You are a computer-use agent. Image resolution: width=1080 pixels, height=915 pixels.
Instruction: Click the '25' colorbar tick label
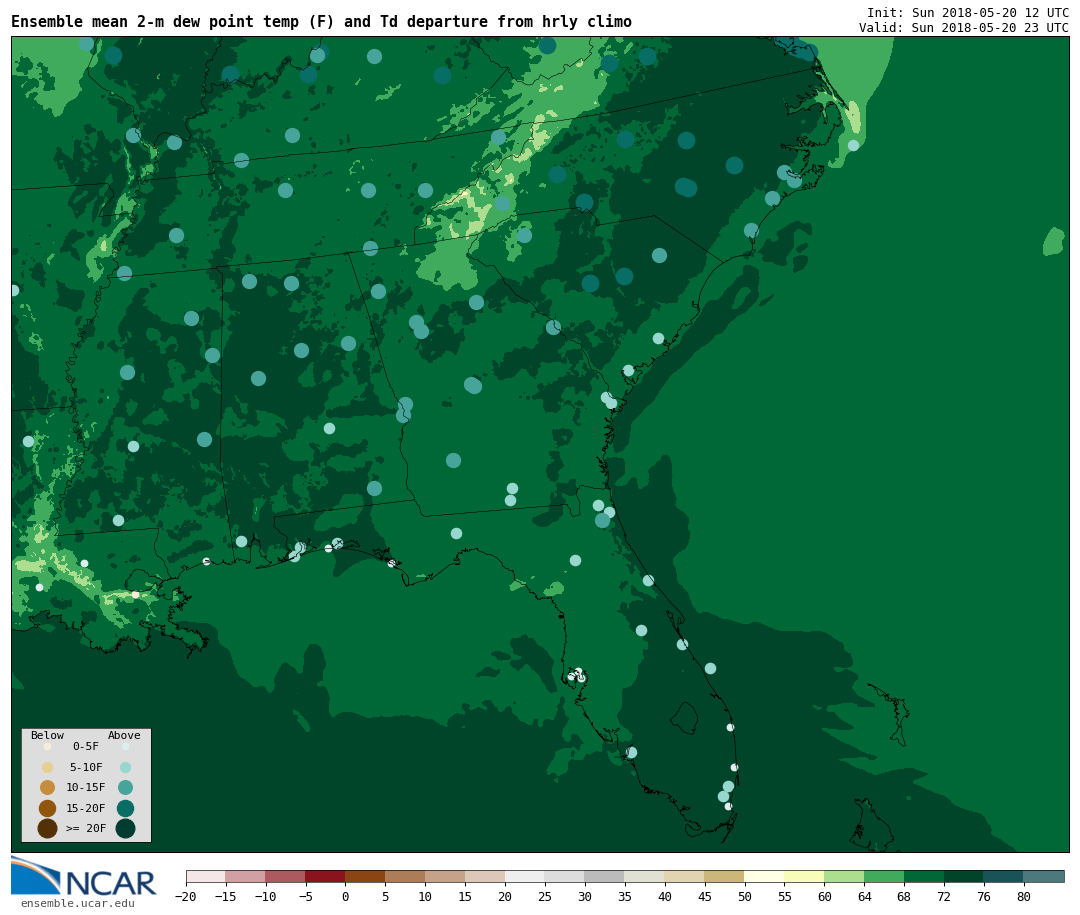(x=545, y=896)
